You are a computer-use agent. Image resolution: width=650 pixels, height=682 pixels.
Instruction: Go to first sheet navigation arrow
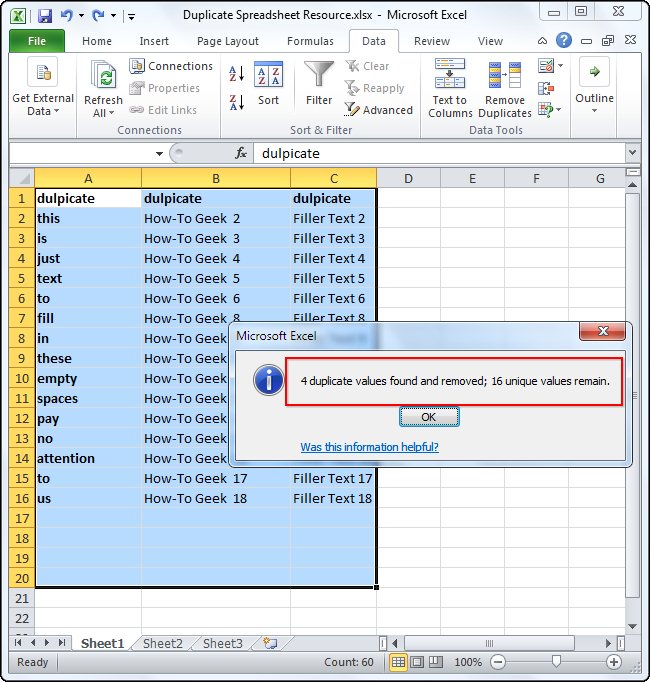18,643
